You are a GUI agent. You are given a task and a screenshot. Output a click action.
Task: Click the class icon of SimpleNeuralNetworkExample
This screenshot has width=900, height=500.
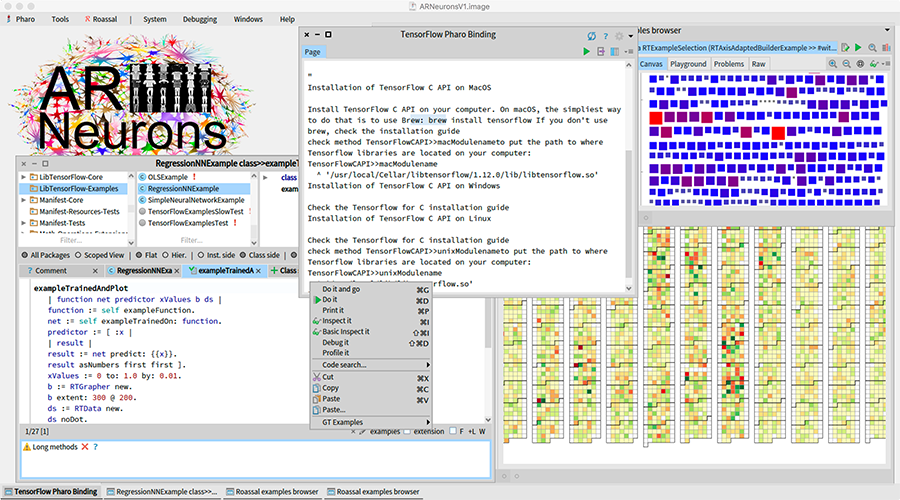coord(142,200)
